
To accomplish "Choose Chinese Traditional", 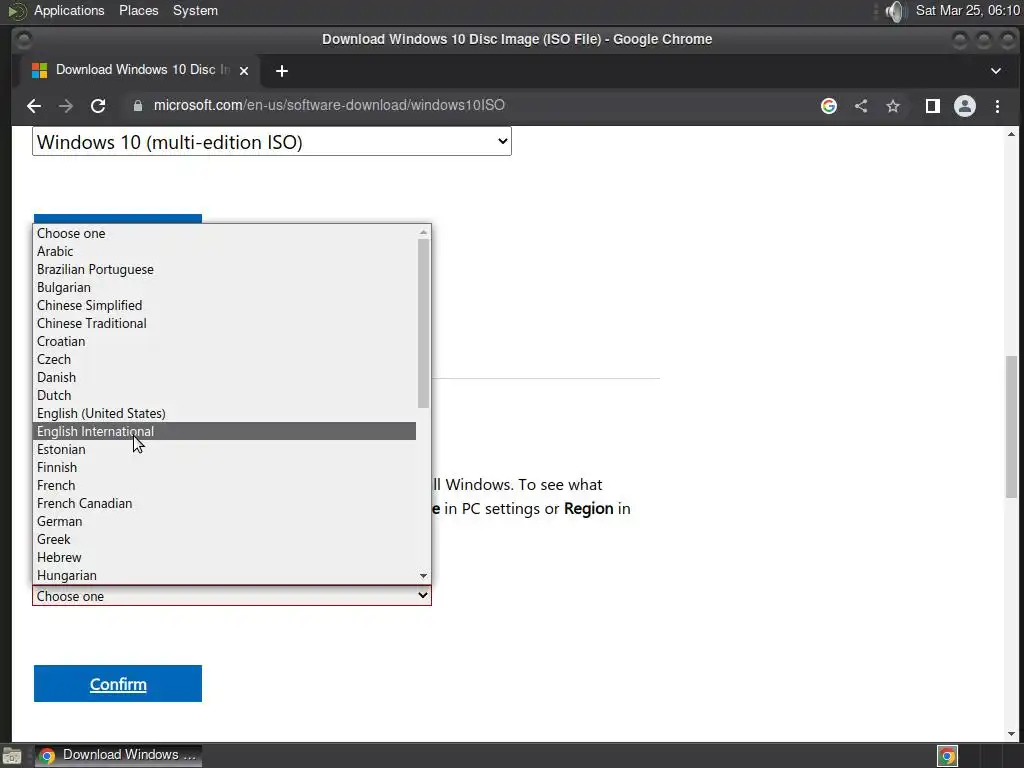I will tap(224, 323).
